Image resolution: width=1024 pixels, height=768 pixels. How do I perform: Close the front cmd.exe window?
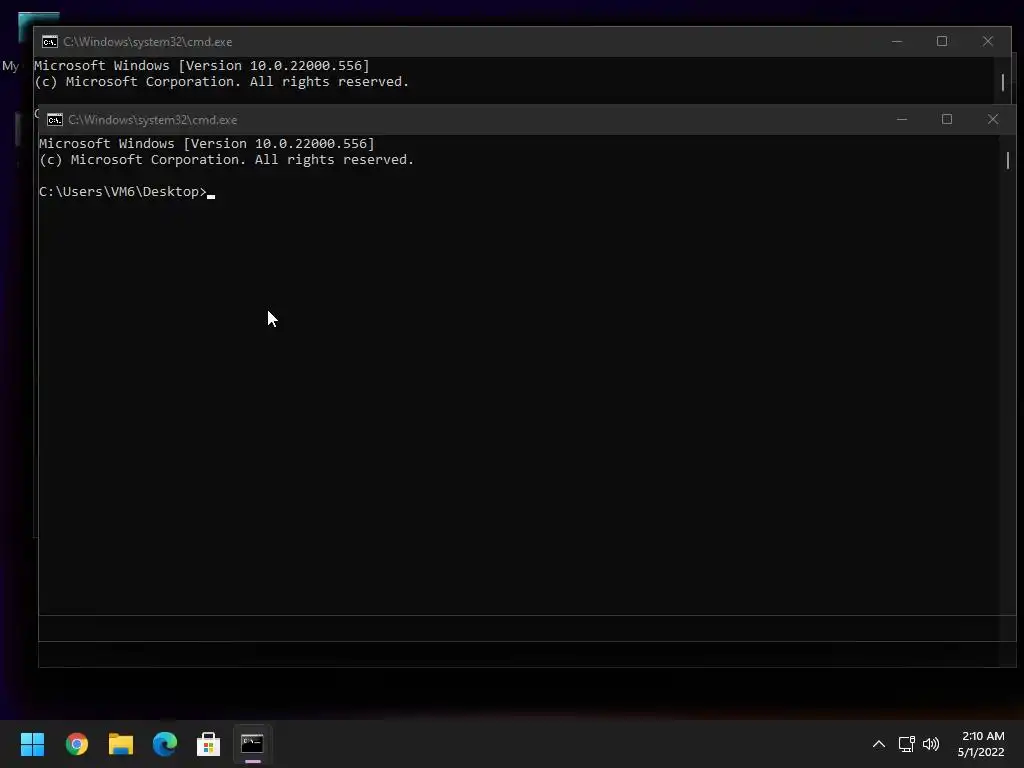[x=993, y=120]
